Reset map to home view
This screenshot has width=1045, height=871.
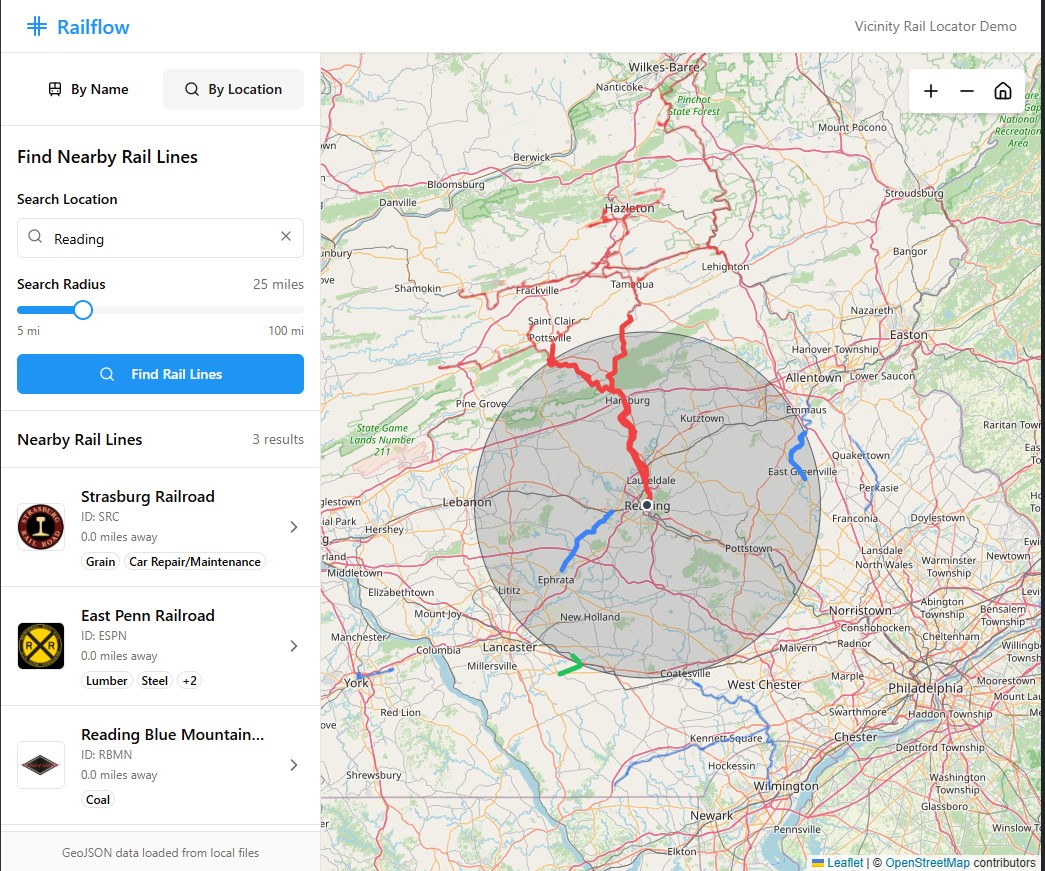1002,91
